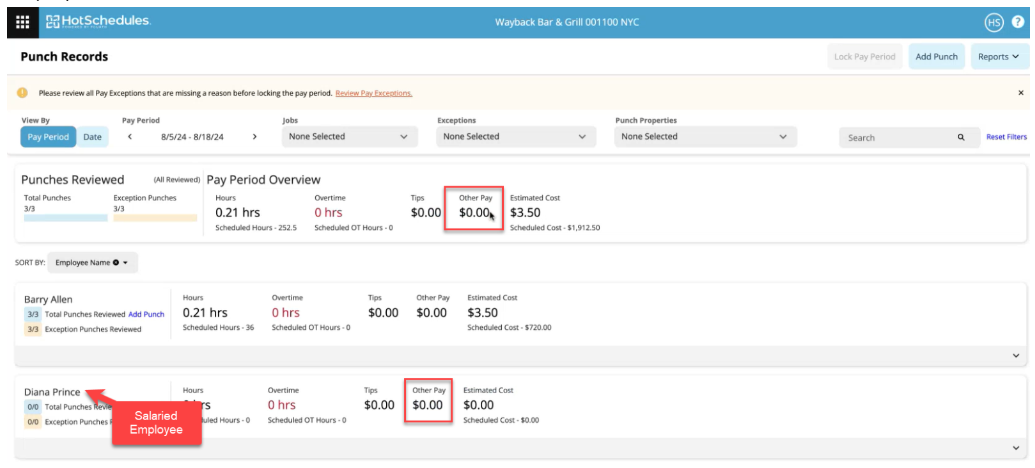This screenshot has height=468, width=1035.
Task: Open the HS user profile icon
Action: tap(993, 22)
